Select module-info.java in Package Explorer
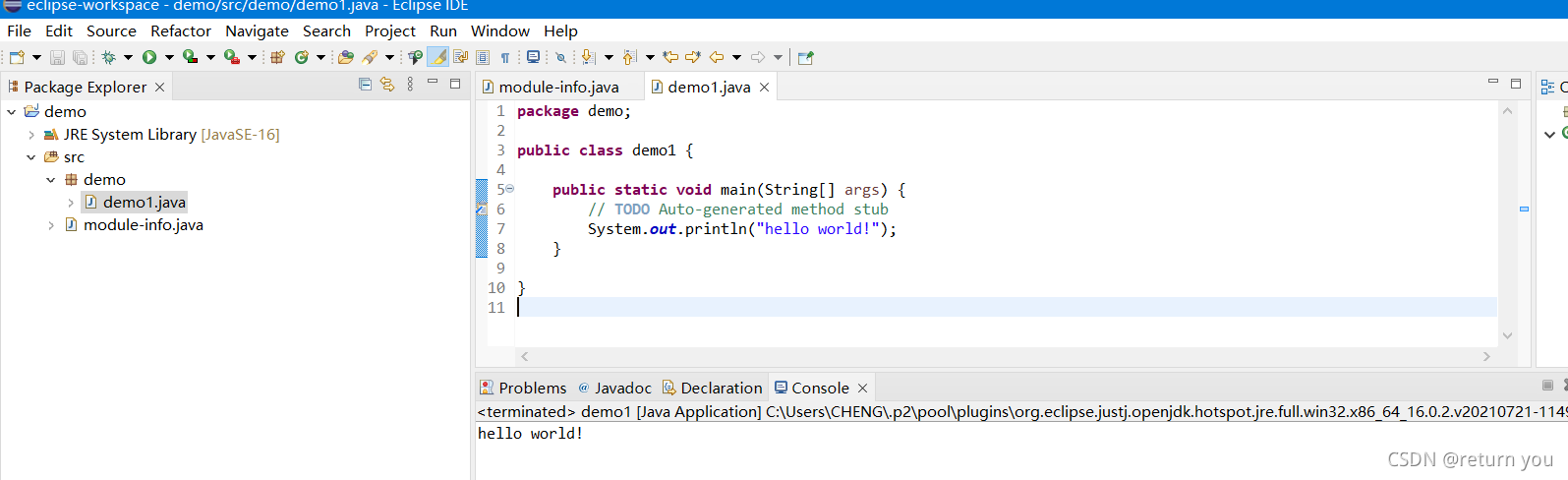The width and height of the screenshot is (1568, 480). [144, 225]
